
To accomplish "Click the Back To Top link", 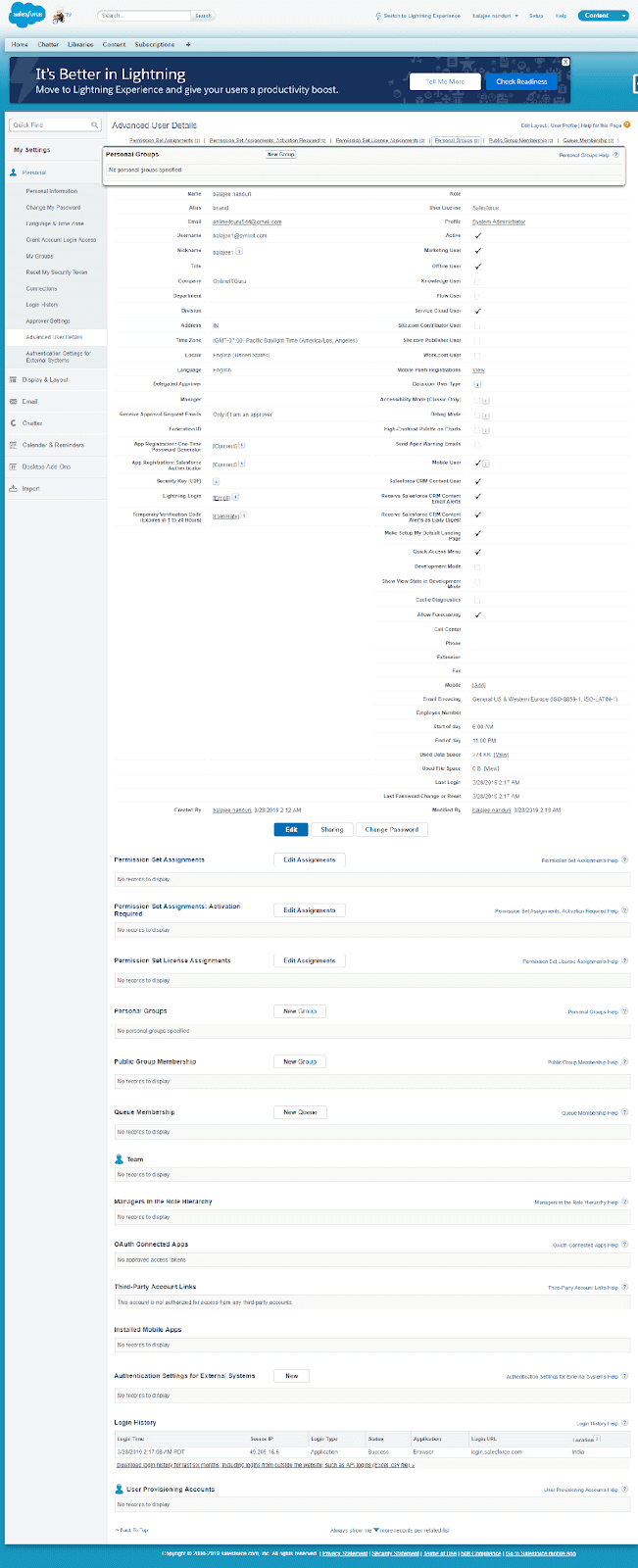I will coord(132,1530).
